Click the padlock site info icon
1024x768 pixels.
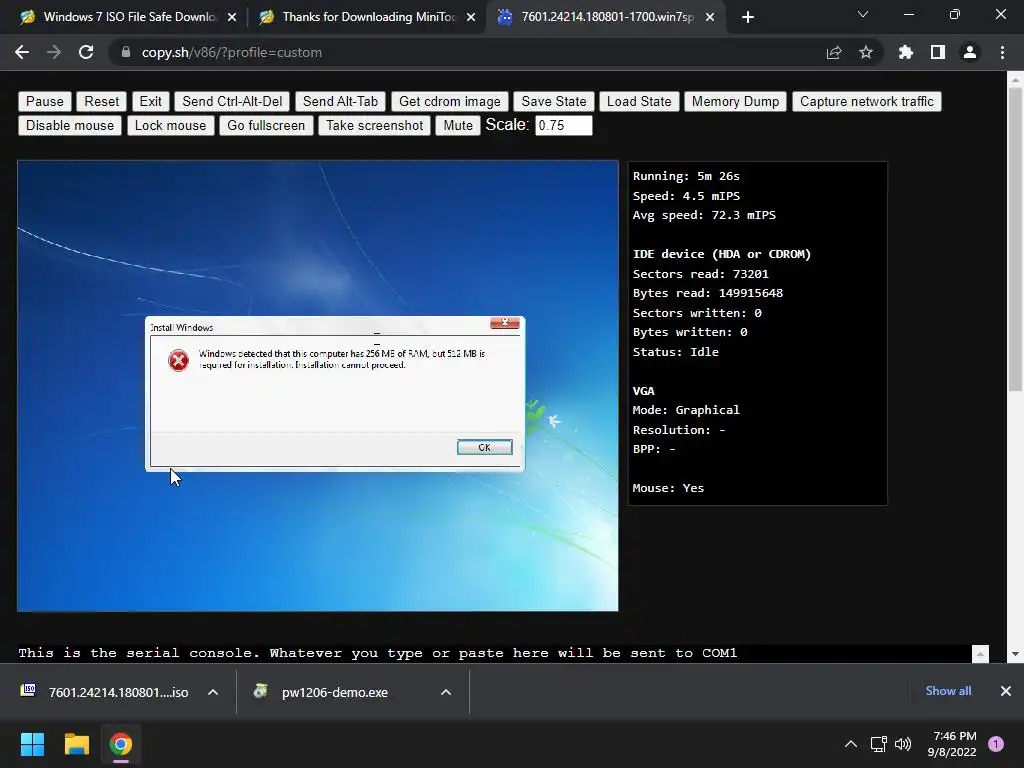click(126, 52)
